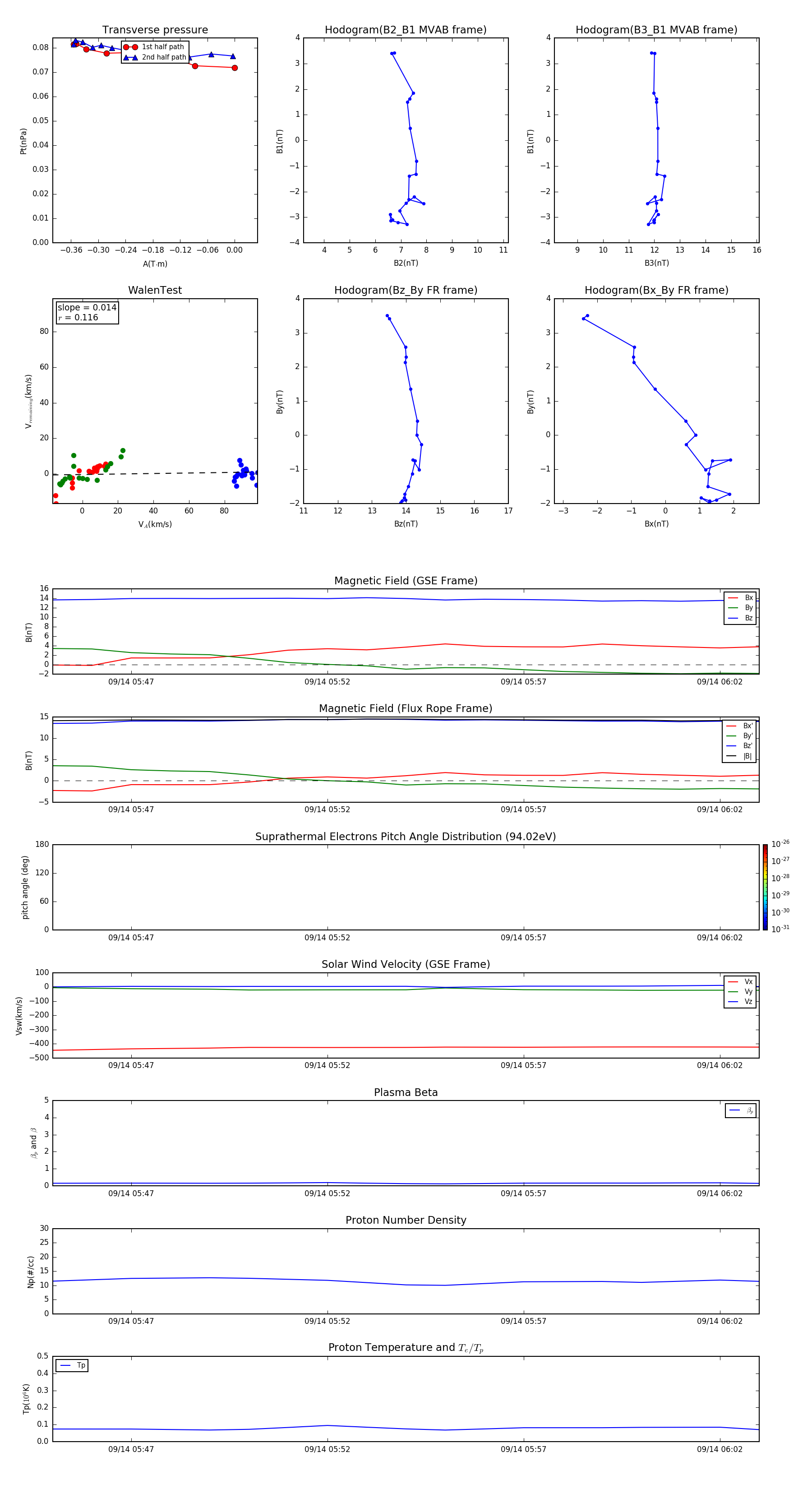Viewport: 812px width, 1489px height.
Task: Click the 'Bz(nT)' x-axis label
Action: pyautogui.click(x=406, y=524)
